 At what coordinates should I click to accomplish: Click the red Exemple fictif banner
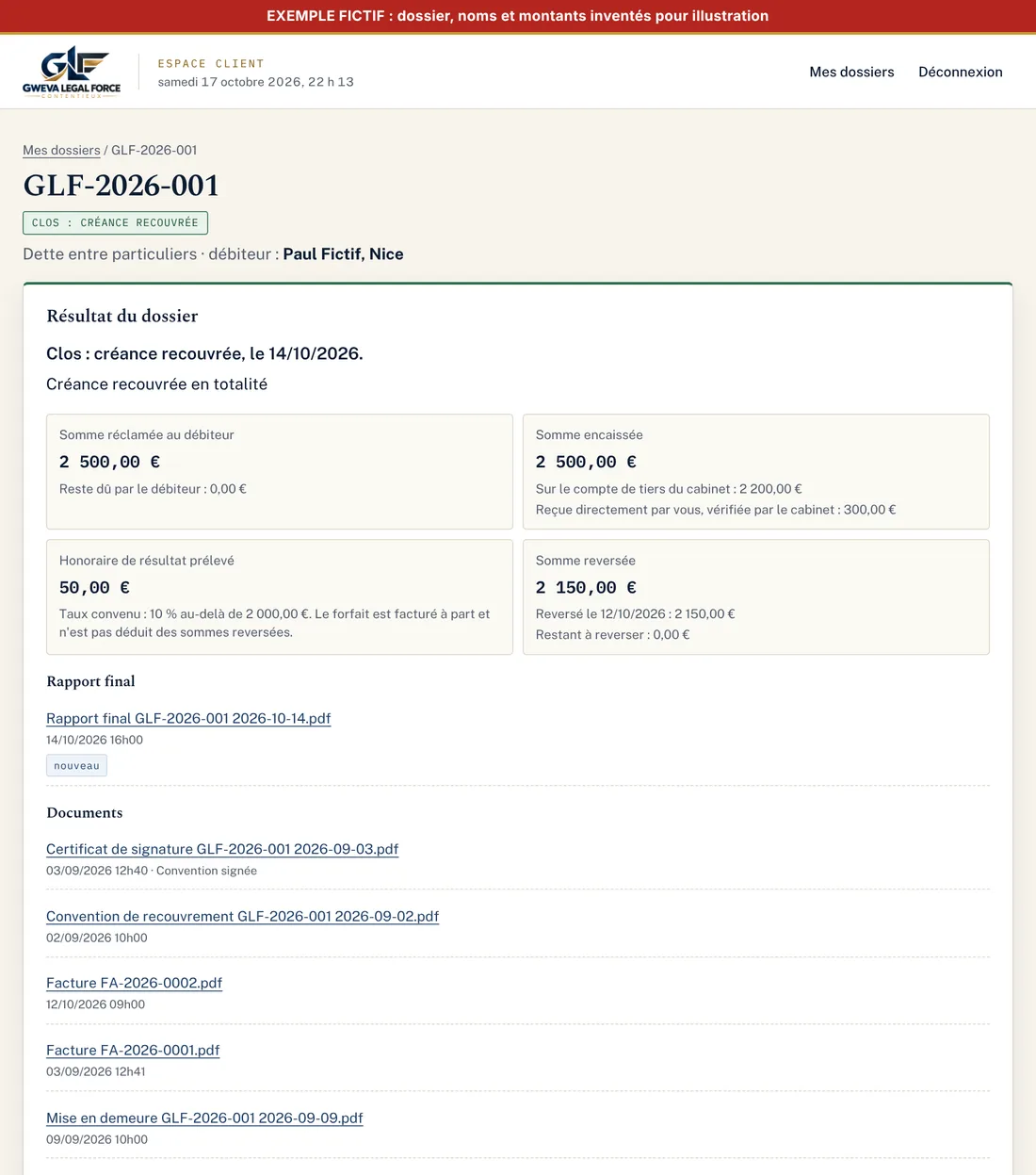click(518, 16)
